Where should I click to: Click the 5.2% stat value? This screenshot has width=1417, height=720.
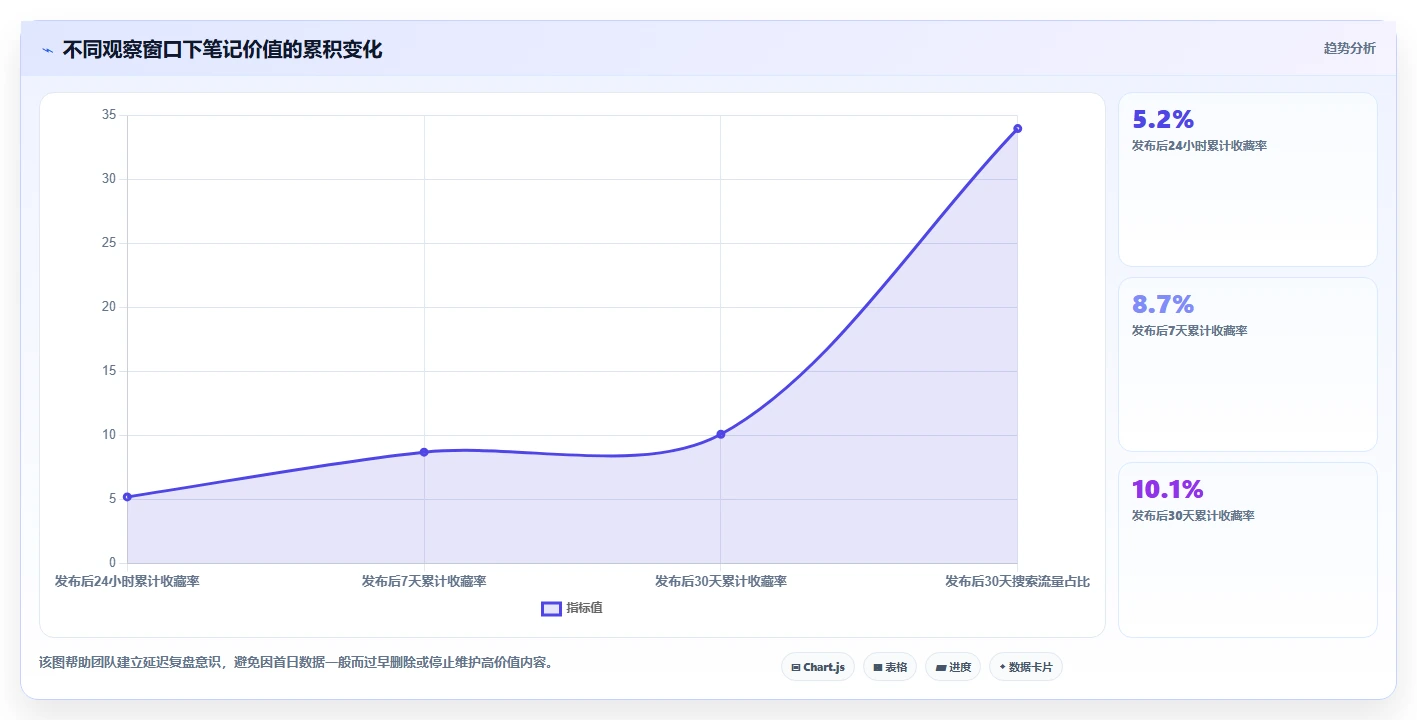coord(1163,119)
